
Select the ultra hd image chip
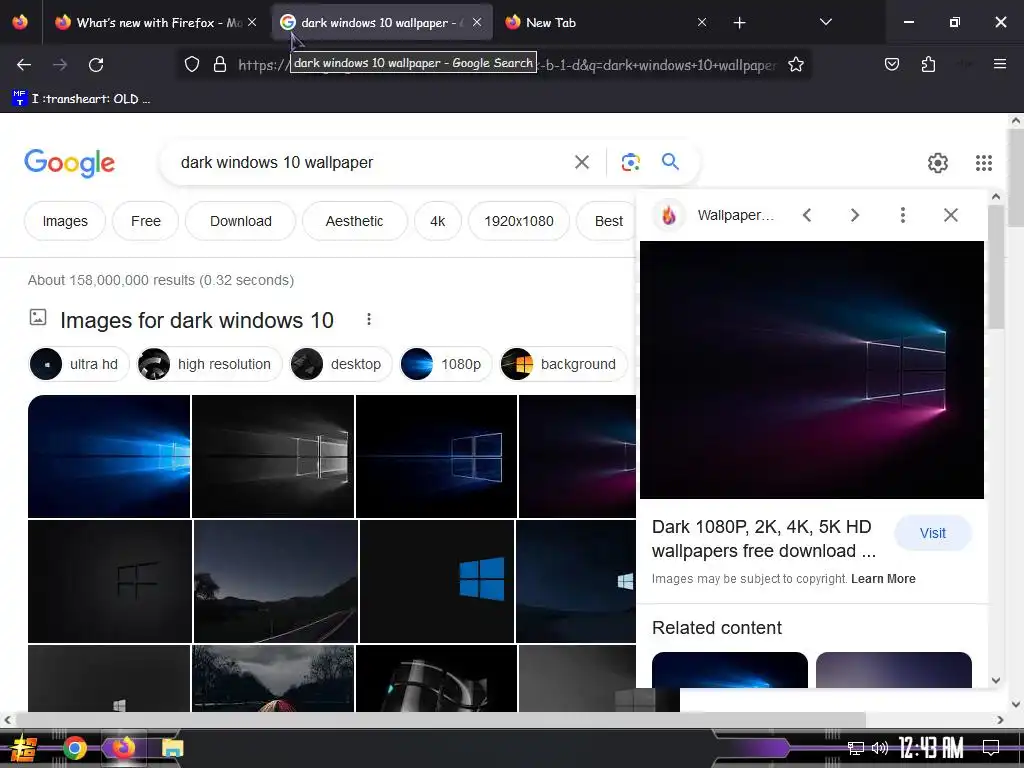click(79, 364)
